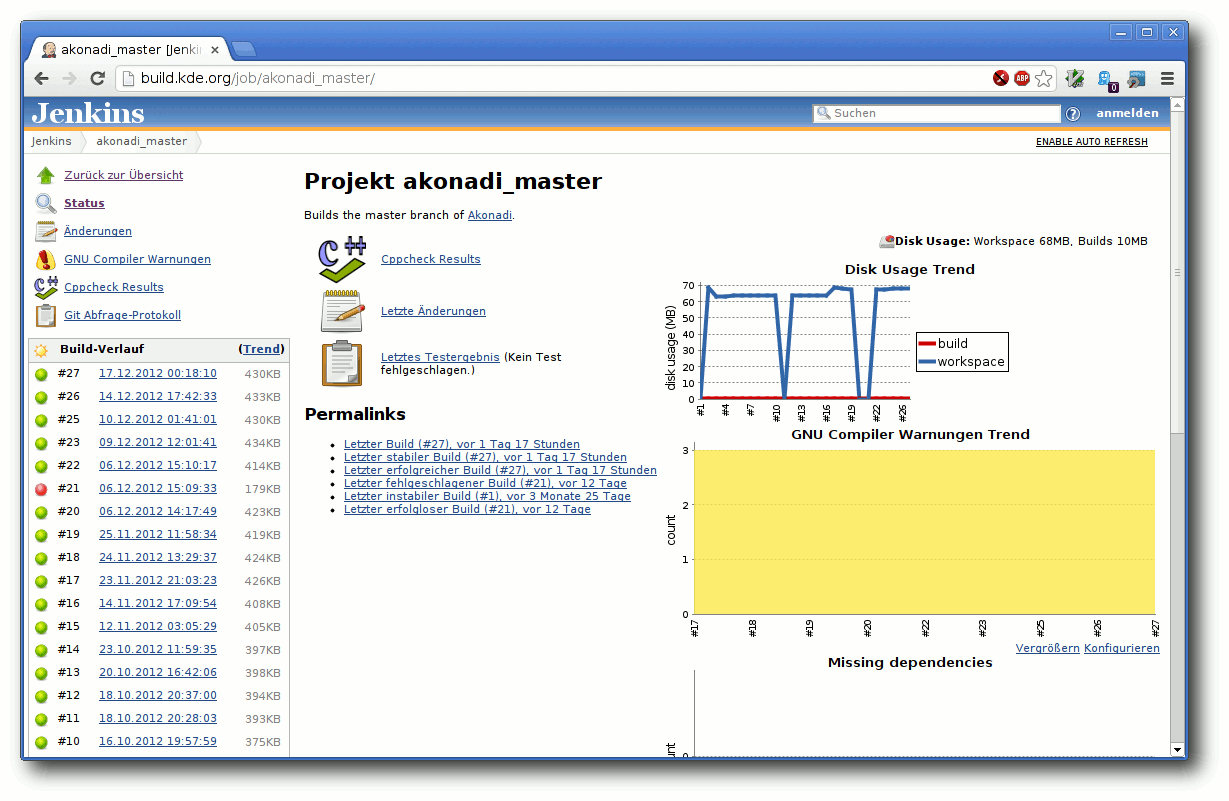The image size is (1229, 801).
Task: Open the Akonadi link in description
Action: (490, 215)
